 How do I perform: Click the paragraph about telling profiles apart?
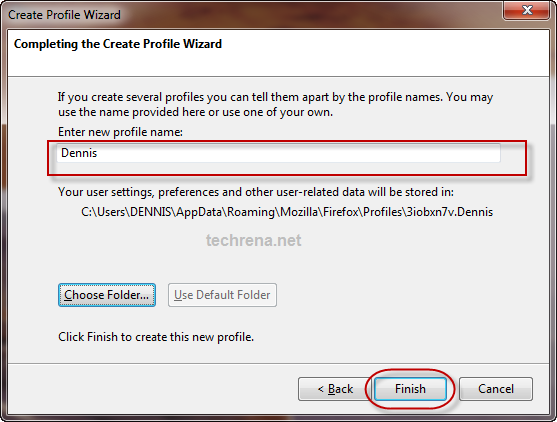275,104
